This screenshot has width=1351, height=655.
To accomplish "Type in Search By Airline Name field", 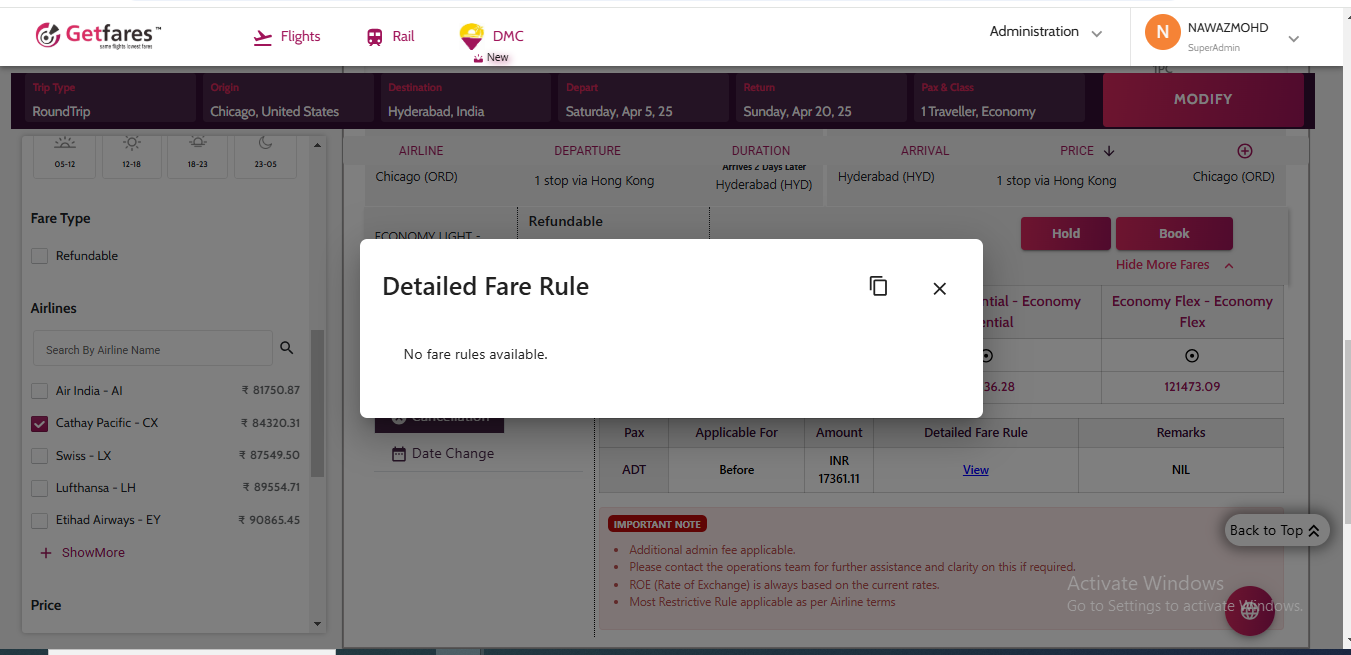I will (x=152, y=350).
